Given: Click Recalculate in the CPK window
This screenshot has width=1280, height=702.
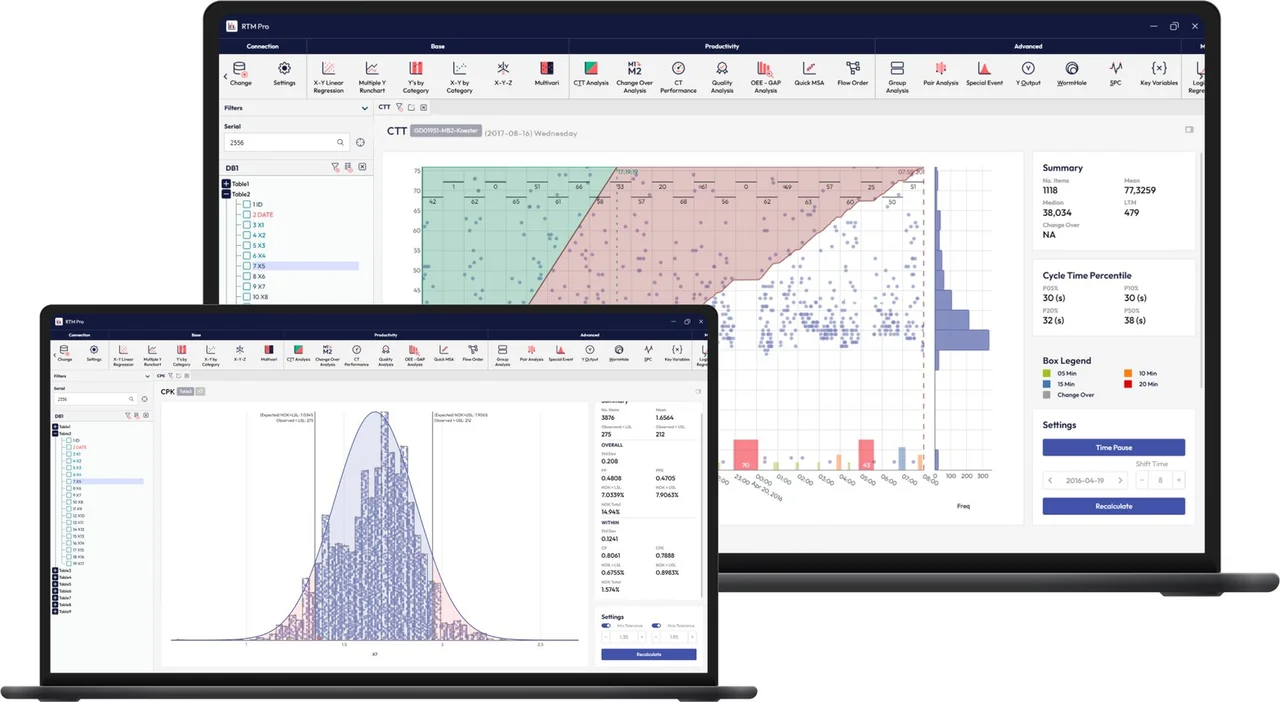Looking at the screenshot, I should pos(648,654).
